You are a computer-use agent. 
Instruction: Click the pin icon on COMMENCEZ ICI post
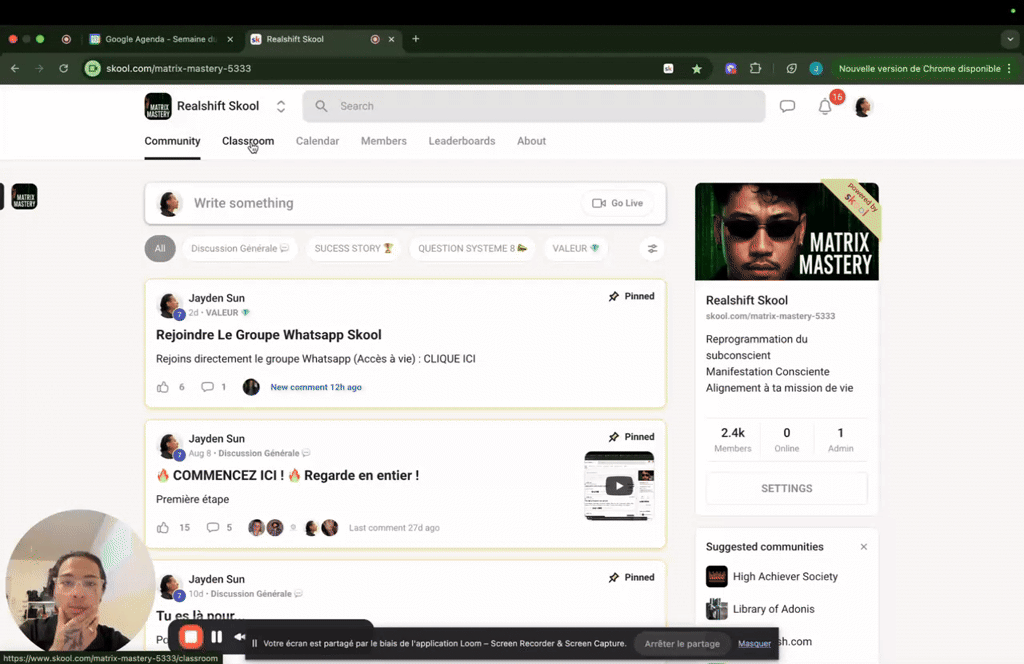(x=613, y=437)
